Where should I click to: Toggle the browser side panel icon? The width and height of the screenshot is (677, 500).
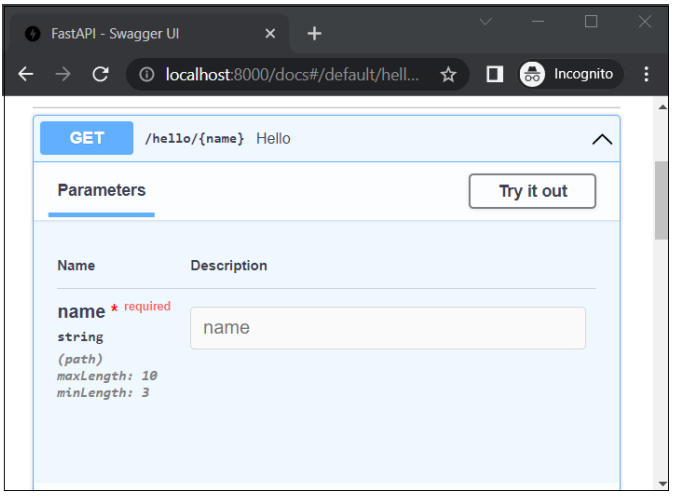coord(494,74)
